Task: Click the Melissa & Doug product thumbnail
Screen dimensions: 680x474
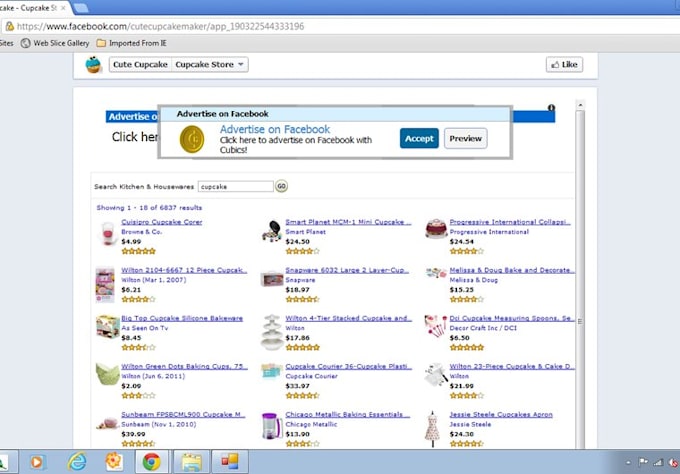Action: click(436, 273)
